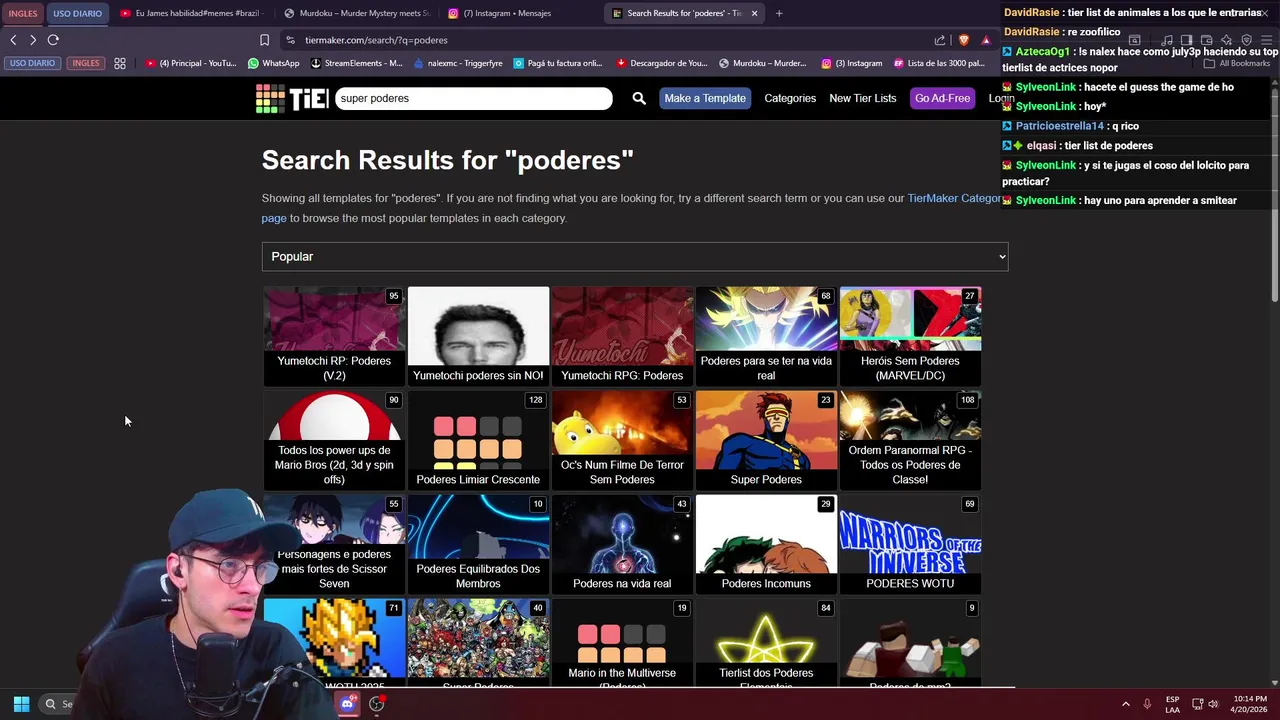
Task: Open Heróis Sem Poderes (MARVEL/DC) template
Action: point(910,336)
